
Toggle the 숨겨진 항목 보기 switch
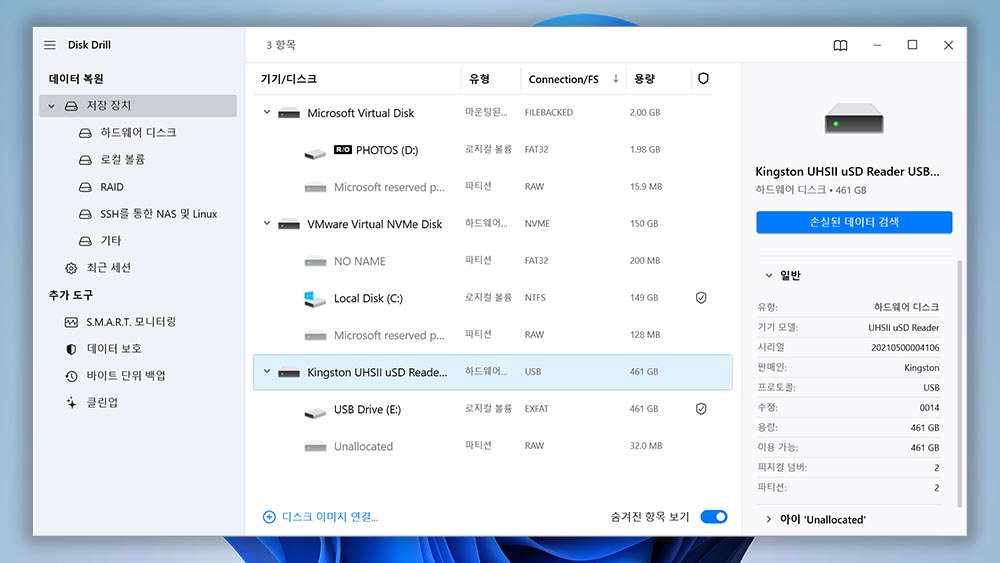(714, 516)
